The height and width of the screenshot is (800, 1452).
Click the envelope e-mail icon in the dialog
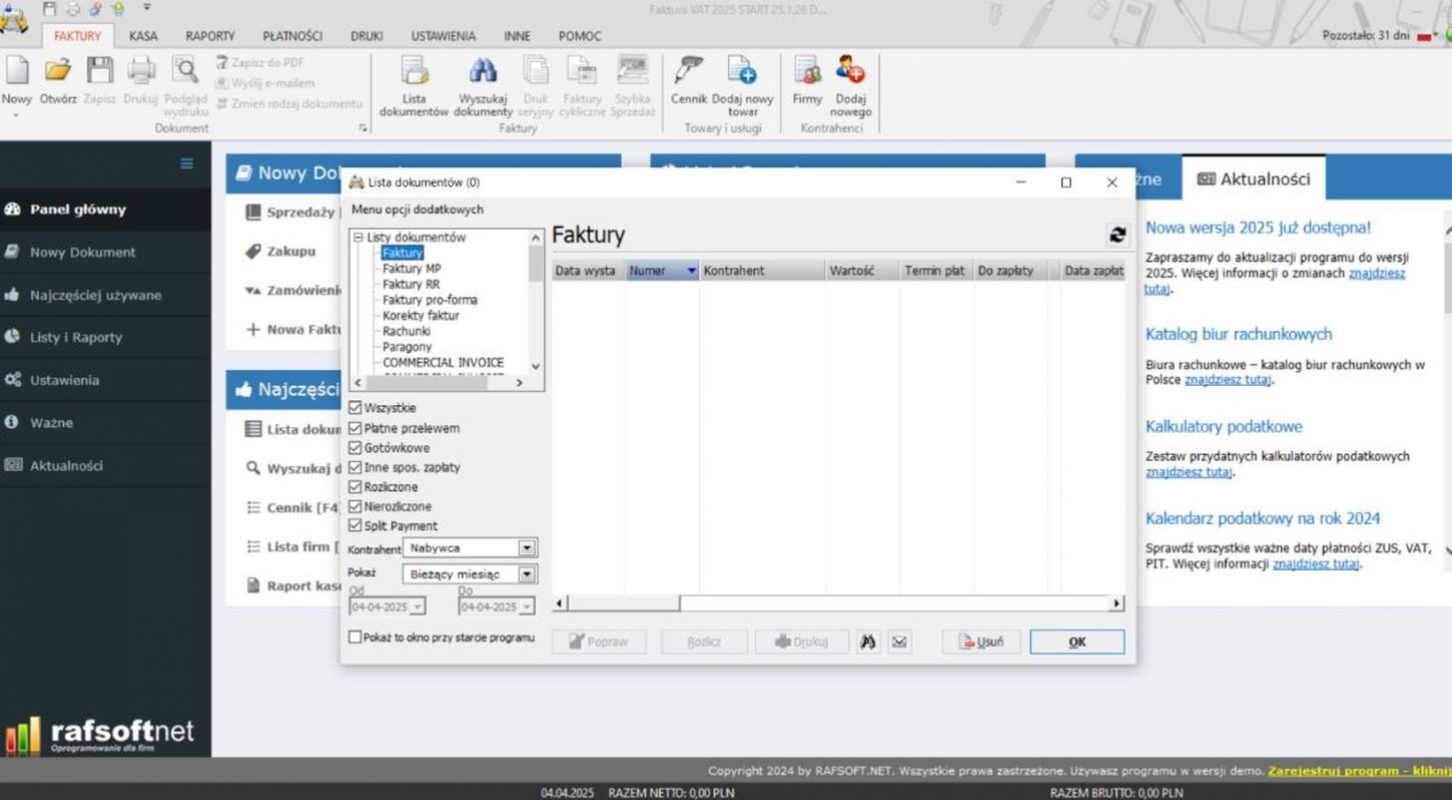(x=899, y=642)
